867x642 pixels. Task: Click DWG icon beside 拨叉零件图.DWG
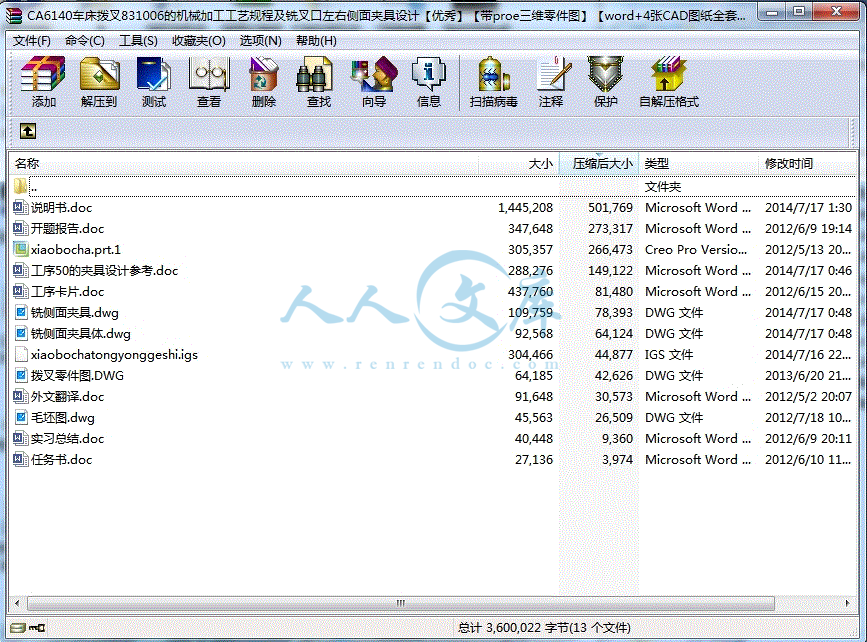point(20,375)
